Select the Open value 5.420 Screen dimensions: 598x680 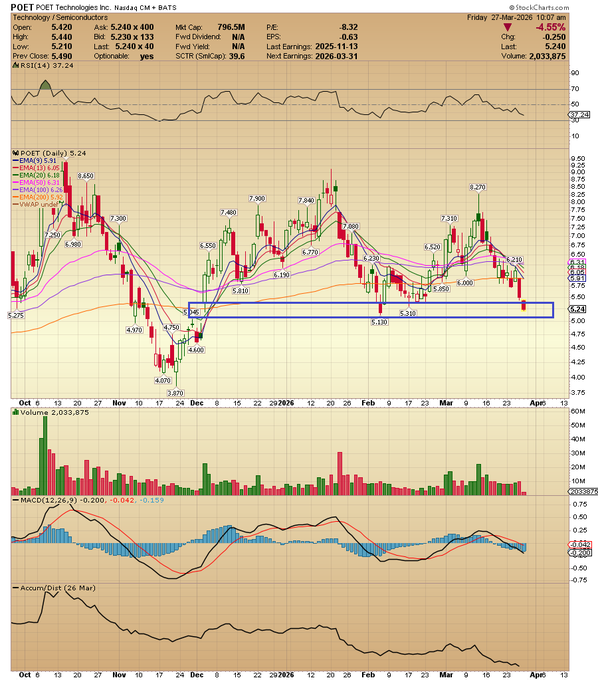[62, 27]
